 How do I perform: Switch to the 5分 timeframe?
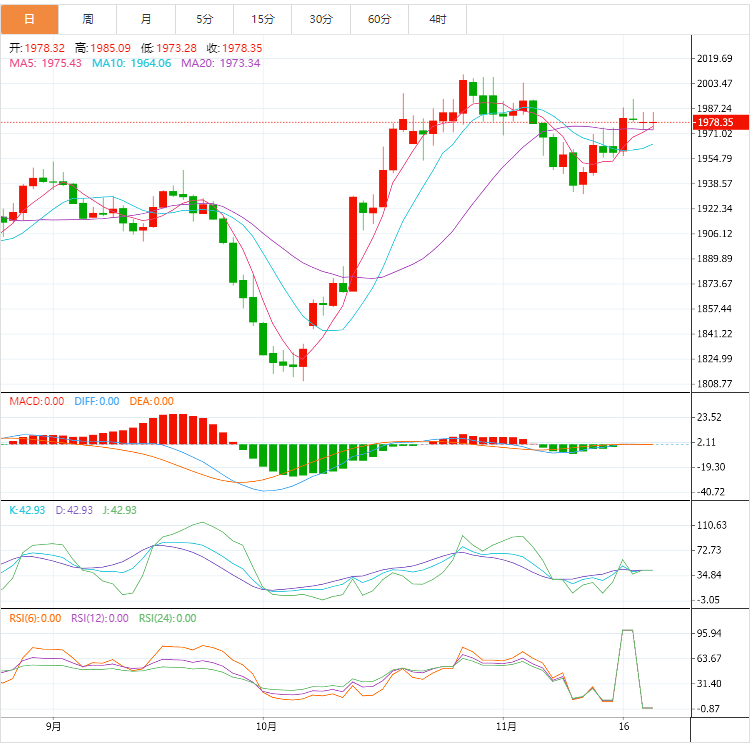coord(205,19)
